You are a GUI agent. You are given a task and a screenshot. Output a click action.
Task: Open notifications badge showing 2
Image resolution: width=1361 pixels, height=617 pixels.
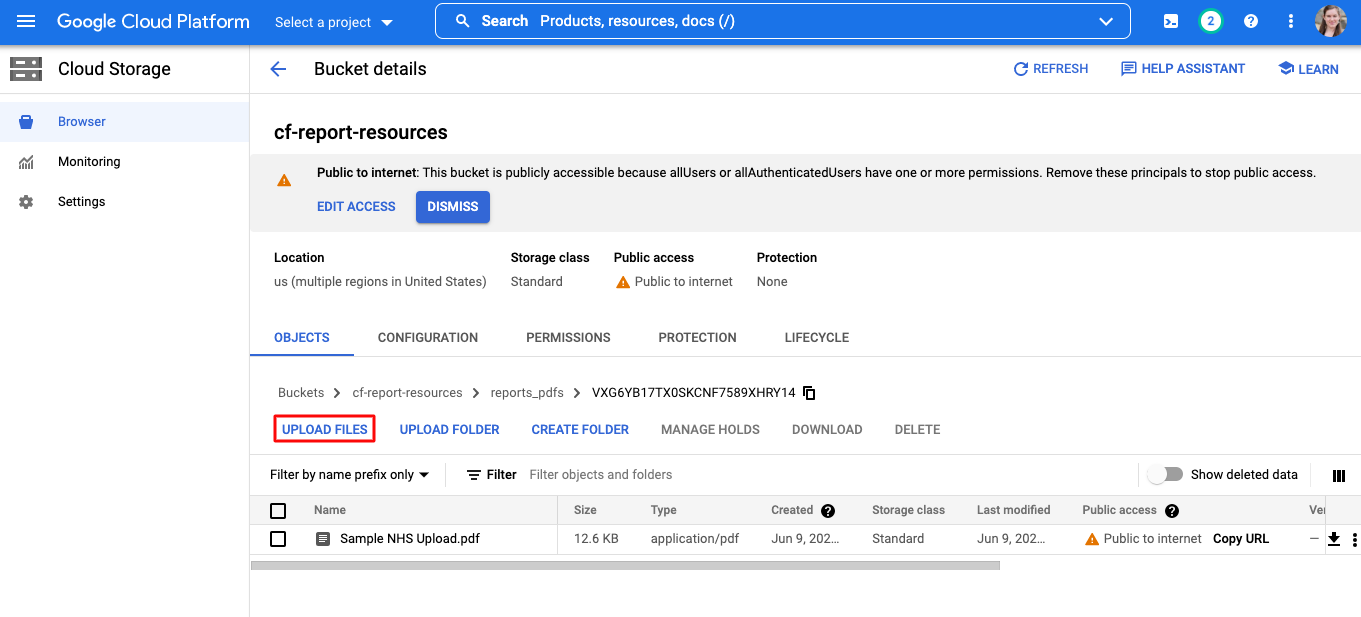1211,21
